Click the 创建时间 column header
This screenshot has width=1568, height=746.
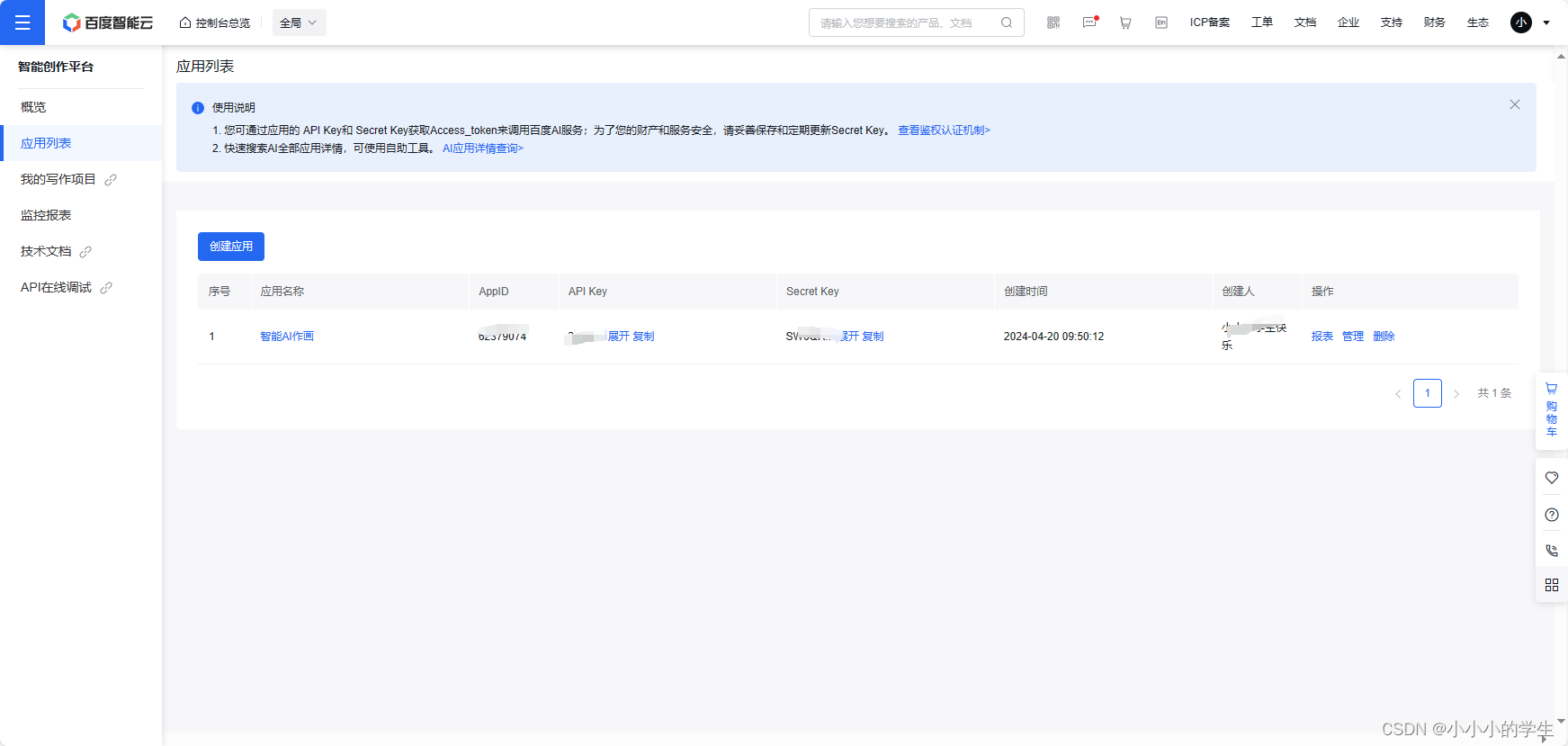click(x=1026, y=292)
